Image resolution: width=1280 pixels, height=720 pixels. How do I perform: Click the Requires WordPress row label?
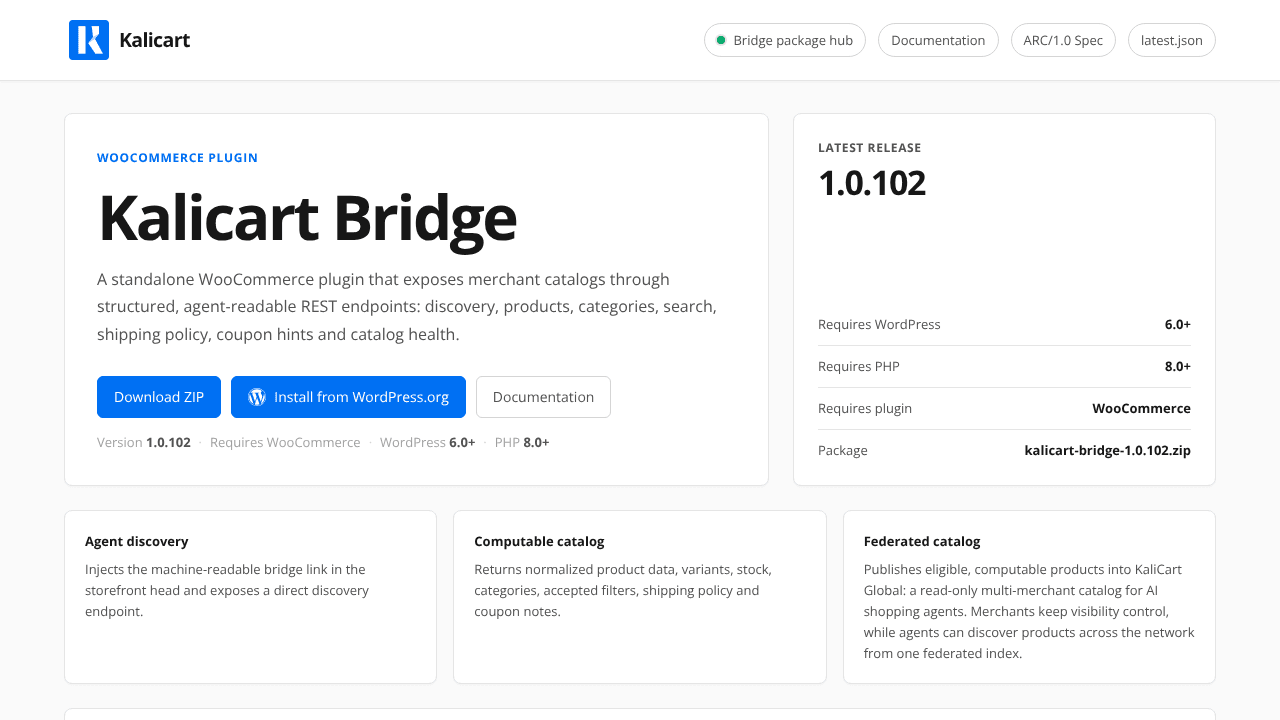(x=879, y=324)
